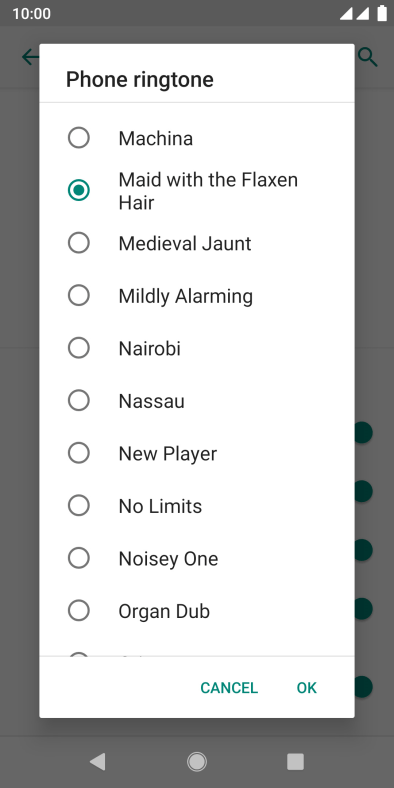Tap the battery status icon
The height and width of the screenshot is (788, 394).
point(382,14)
